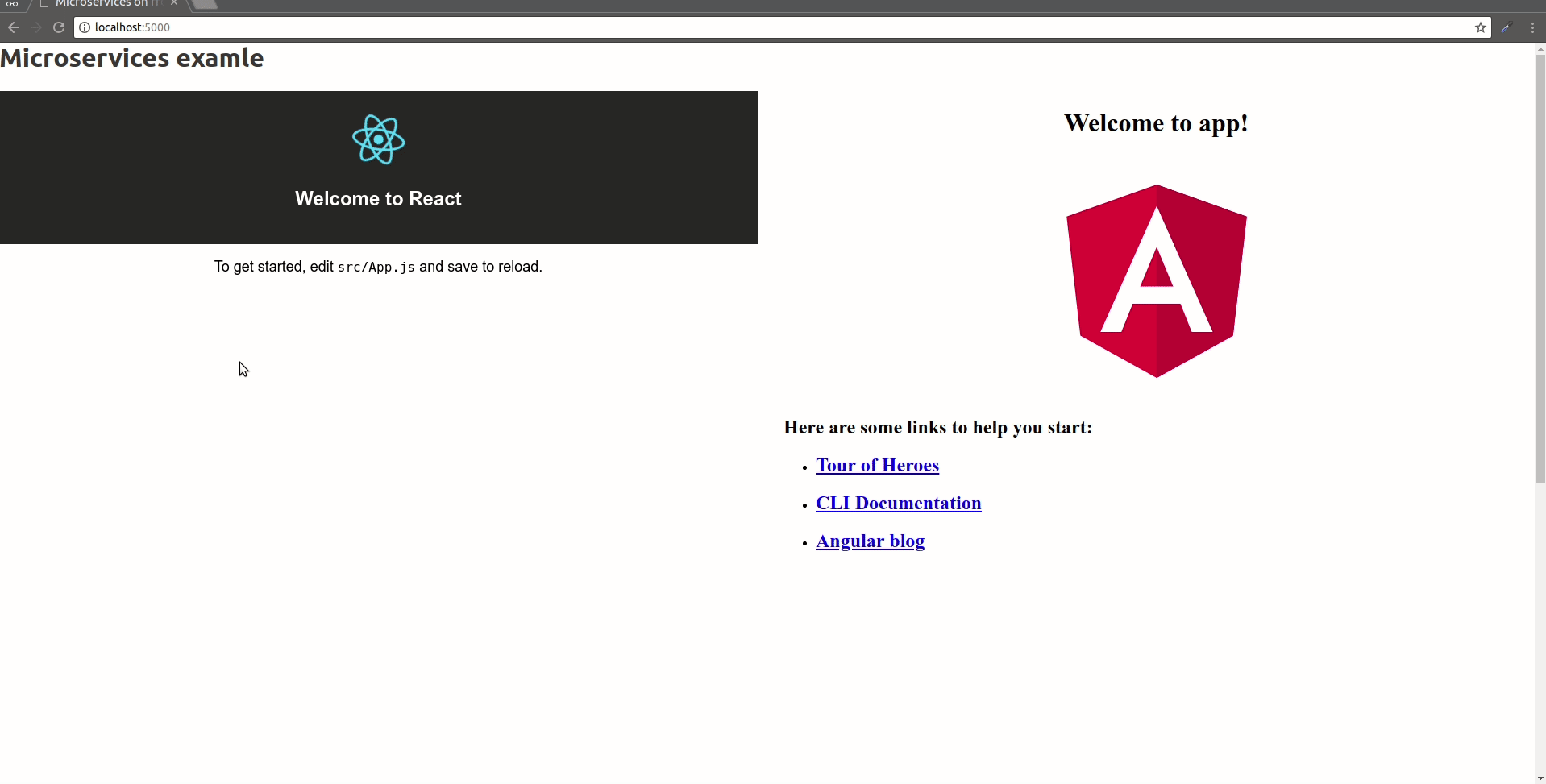
Task: Click the React atom logo
Action: [378, 139]
